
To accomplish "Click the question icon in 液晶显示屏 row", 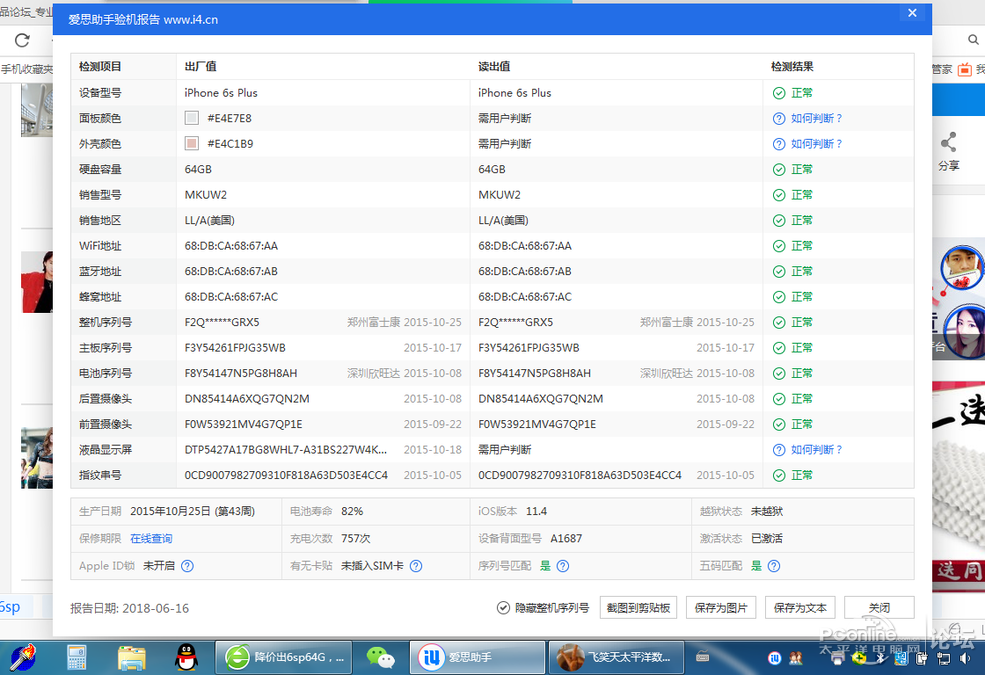I will (x=779, y=450).
